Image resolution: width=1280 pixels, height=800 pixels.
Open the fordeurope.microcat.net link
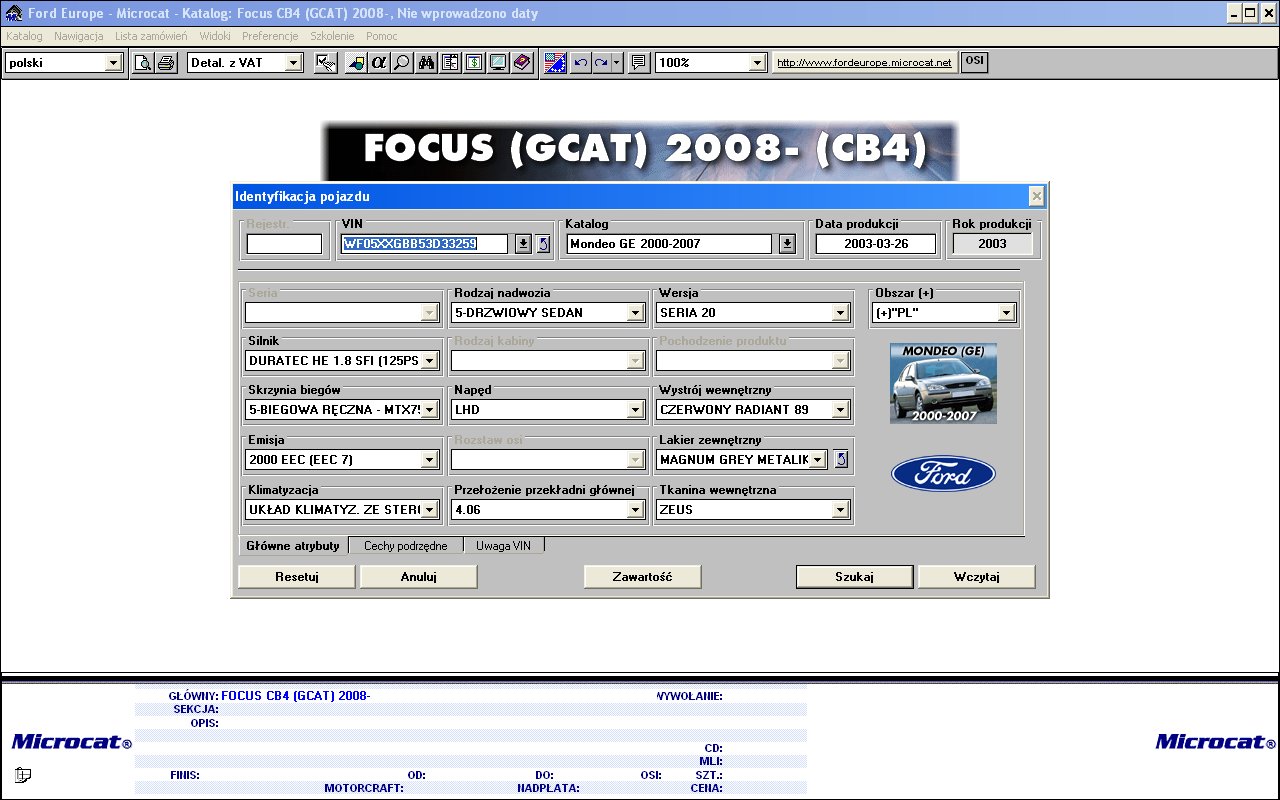tap(865, 63)
